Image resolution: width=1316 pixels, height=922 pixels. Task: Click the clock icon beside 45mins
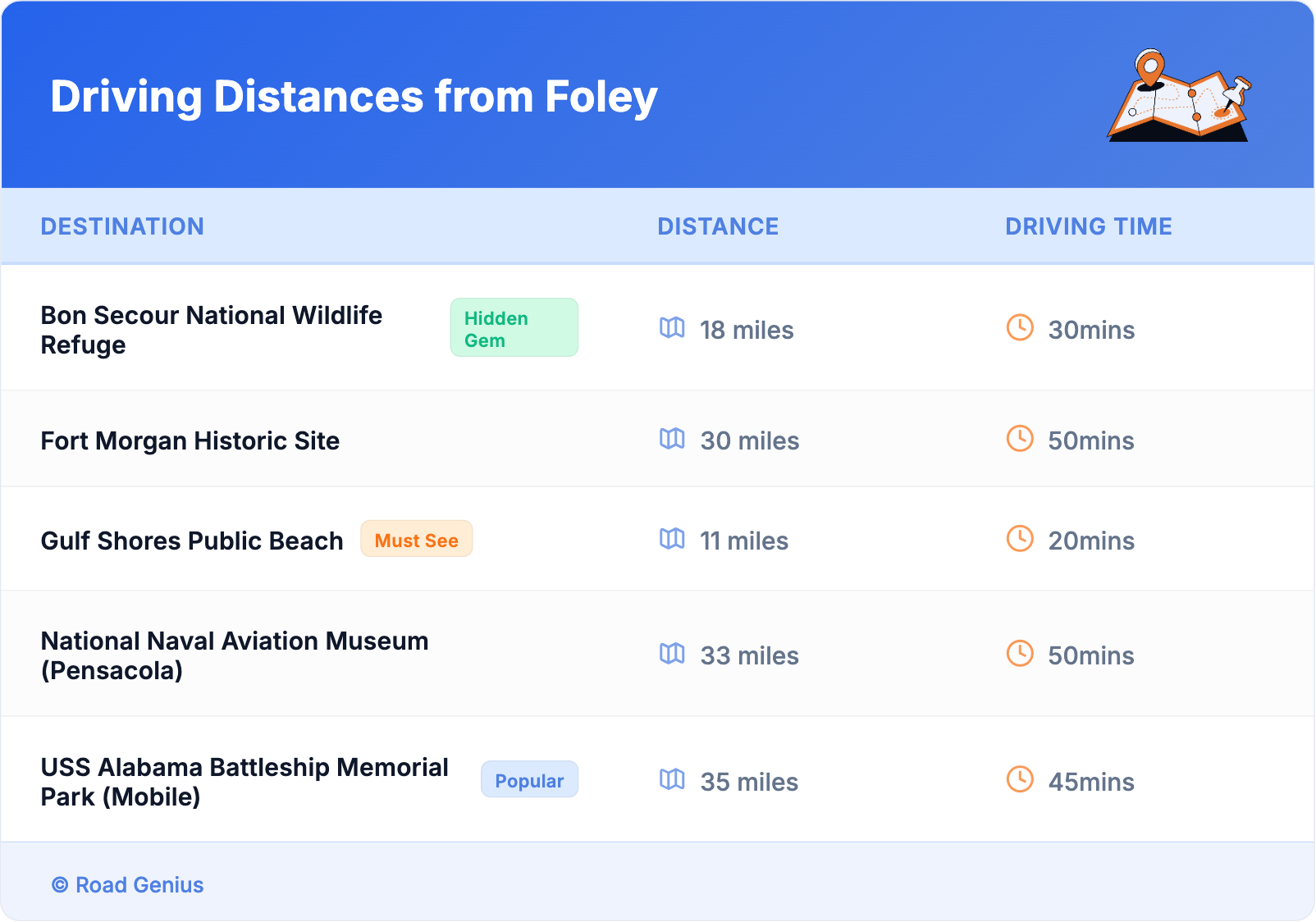[x=1020, y=780]
